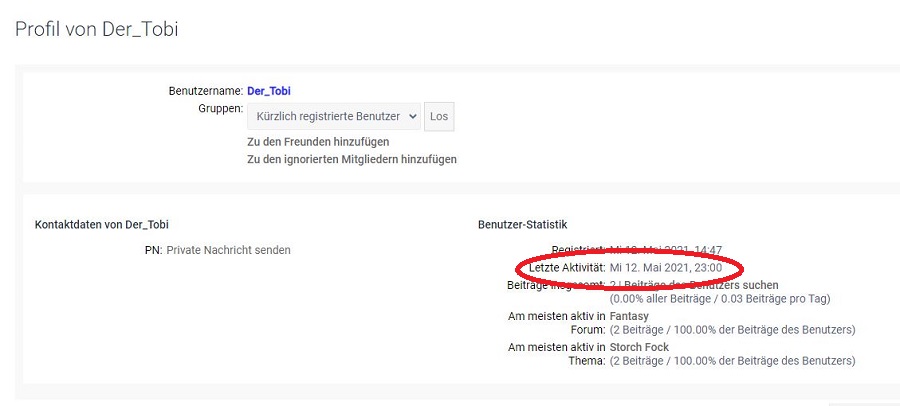Click the blue username link Der_Tobi
The width and height of the screenshot is (900, 406).
[269, 91]
